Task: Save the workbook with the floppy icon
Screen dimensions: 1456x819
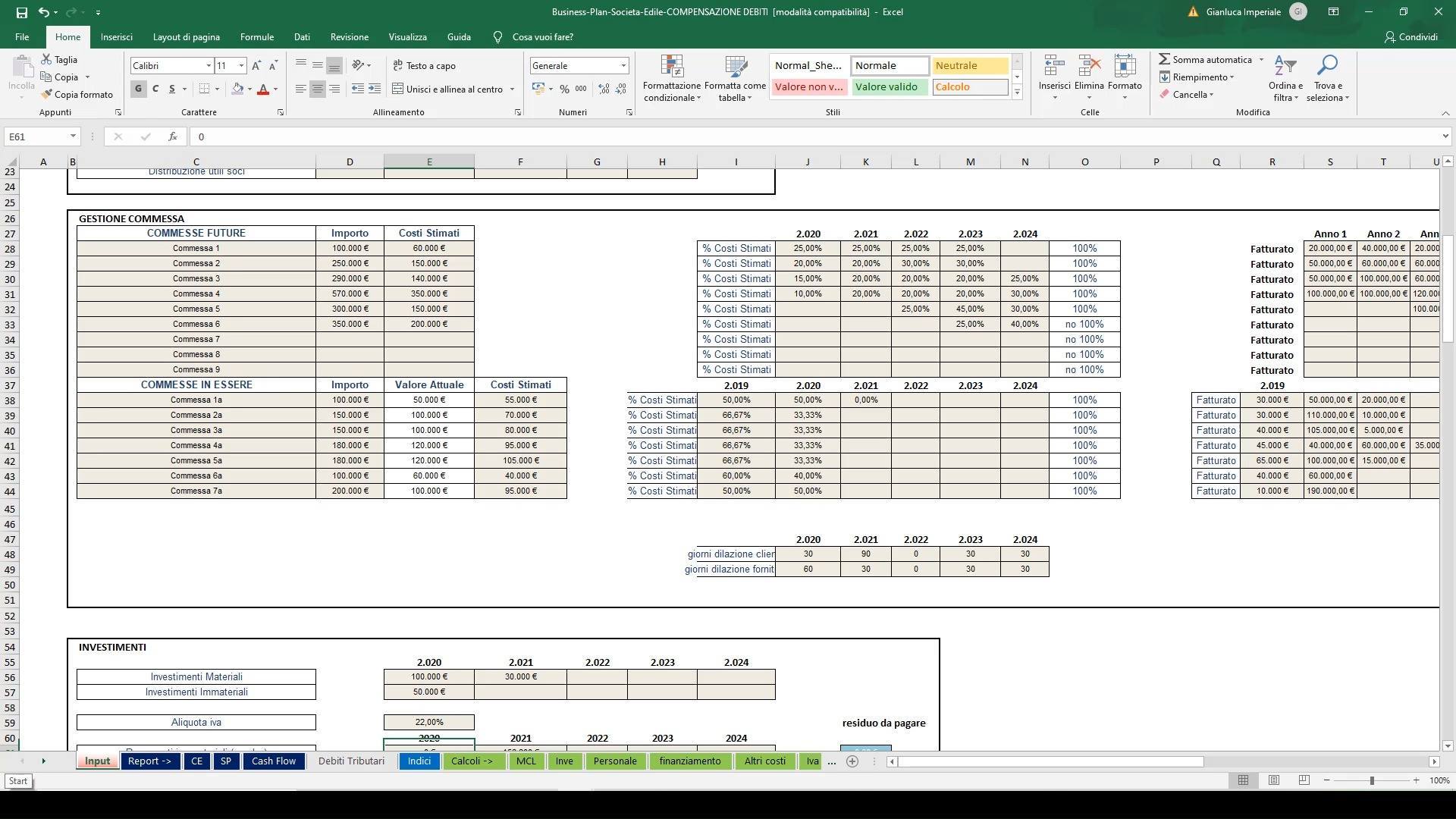Action: point(21,12)
